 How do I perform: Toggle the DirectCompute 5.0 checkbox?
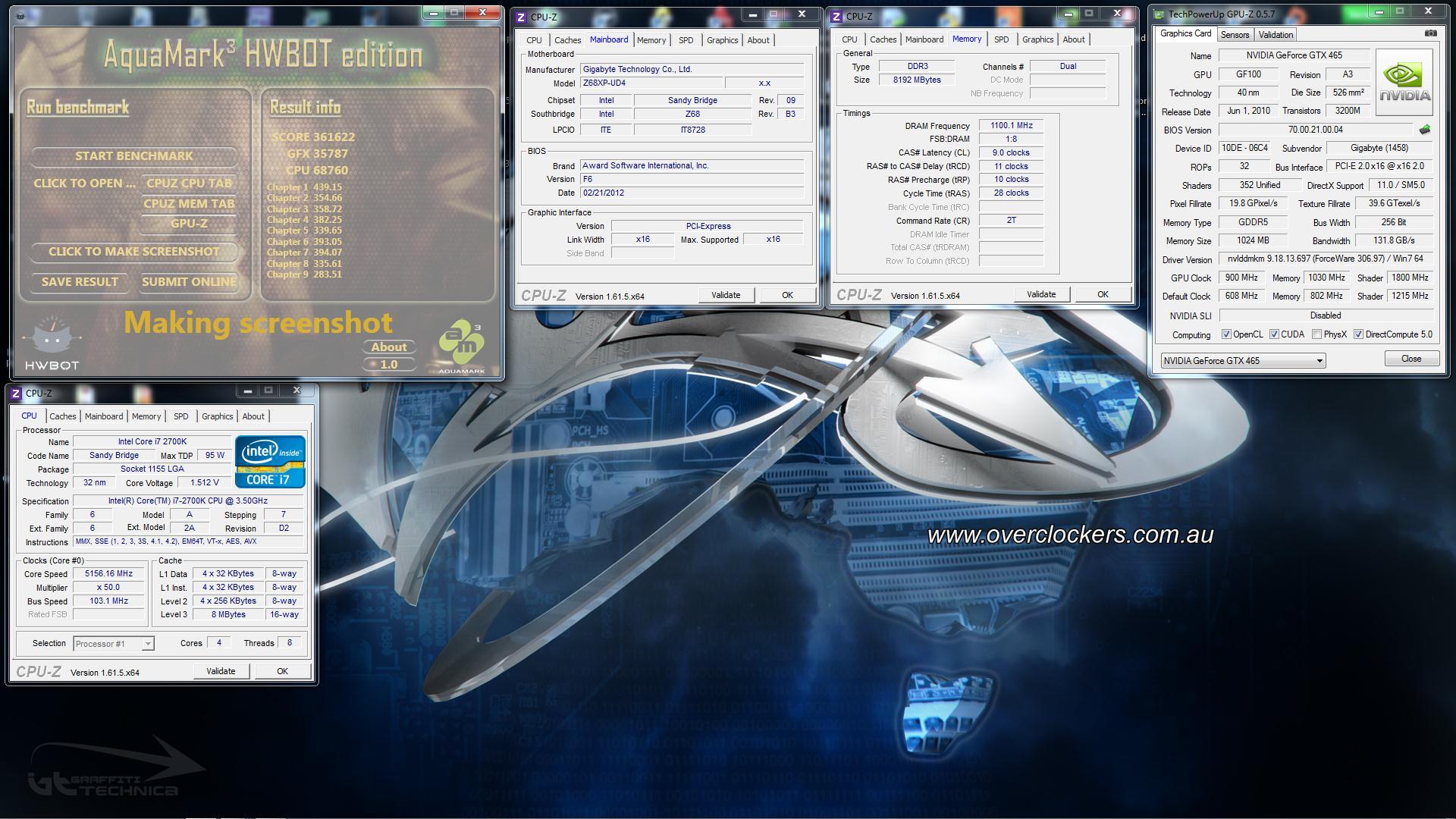1358,334
